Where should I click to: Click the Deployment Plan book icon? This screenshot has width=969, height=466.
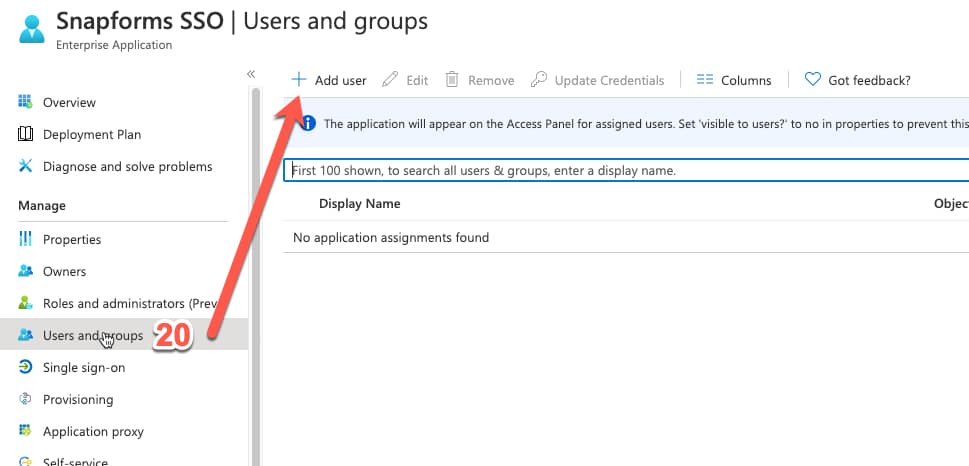tap(26, 134)
